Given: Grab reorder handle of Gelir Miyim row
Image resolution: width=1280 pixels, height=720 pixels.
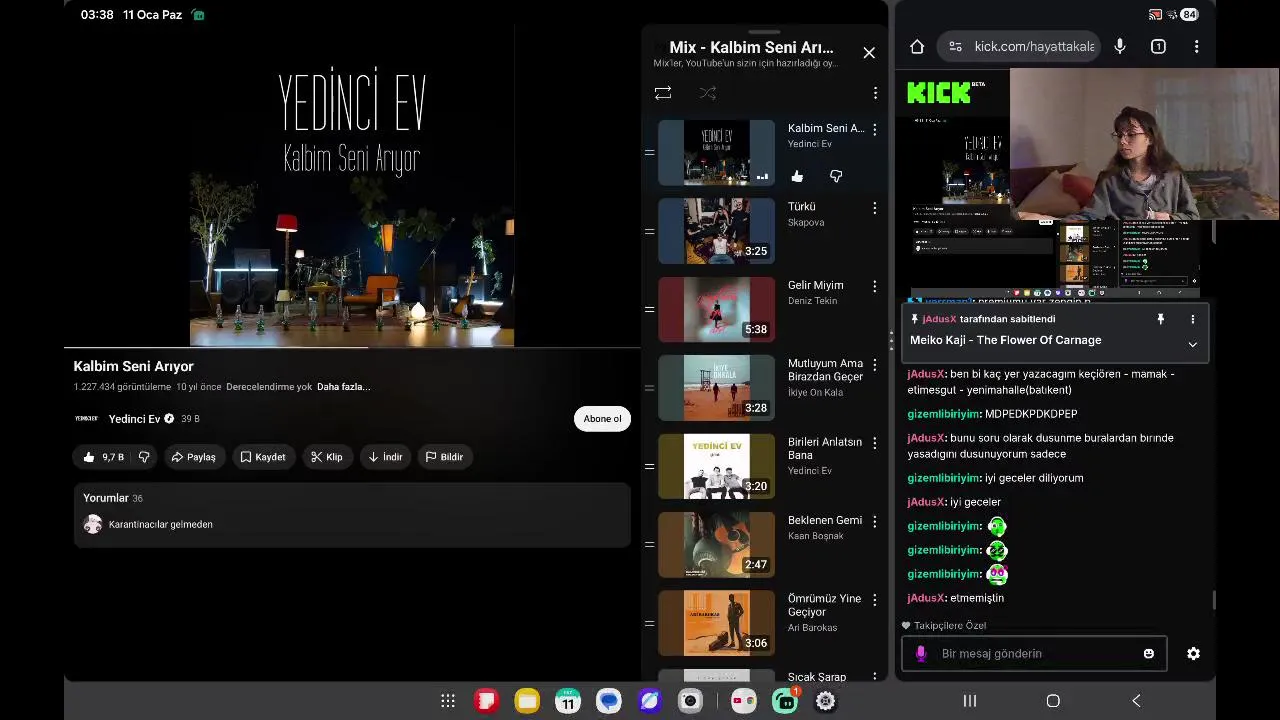Looking at the screenshot, I should pyautogui.click(x=649, y=309).
